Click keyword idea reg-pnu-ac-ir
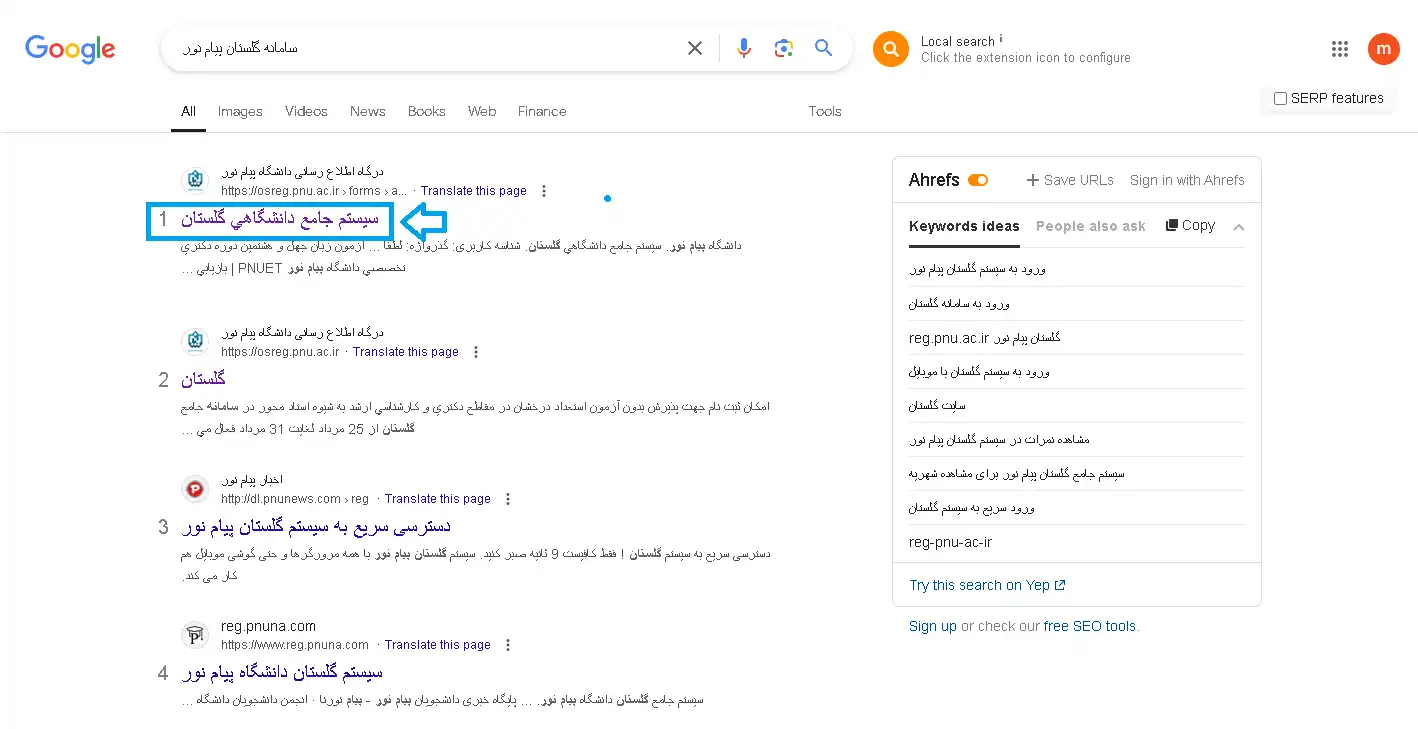This screenshot has width=1418, height=729. [950, 542]
